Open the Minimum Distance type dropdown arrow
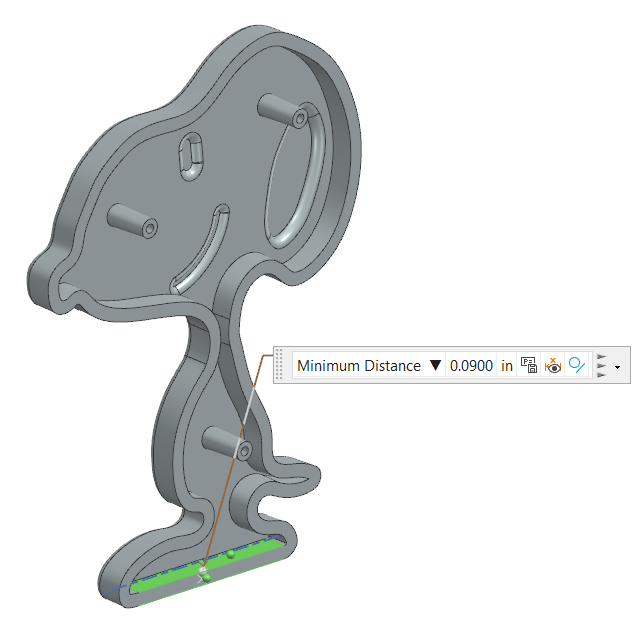The height and width of the screenshot is (619, 641). [435, 366]
